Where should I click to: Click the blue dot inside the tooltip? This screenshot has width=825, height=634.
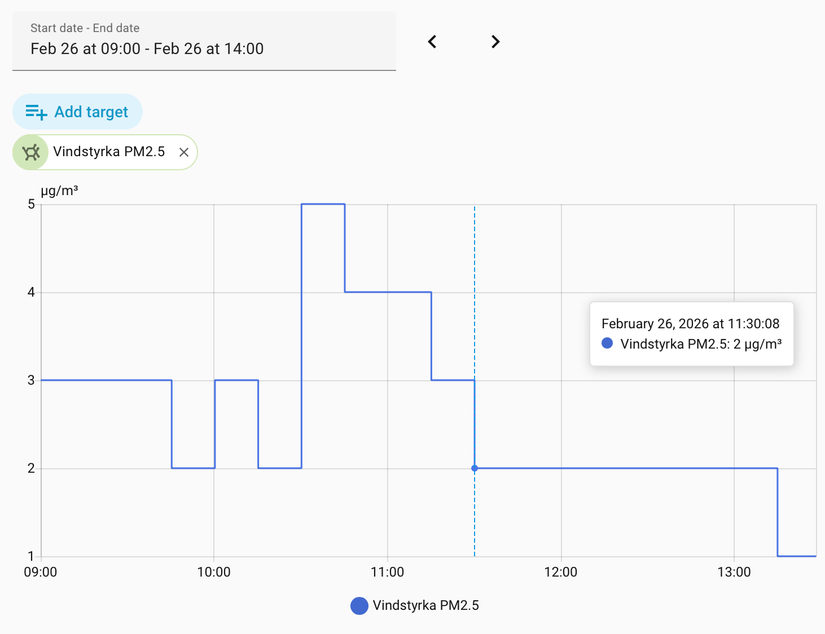[606, 343]
